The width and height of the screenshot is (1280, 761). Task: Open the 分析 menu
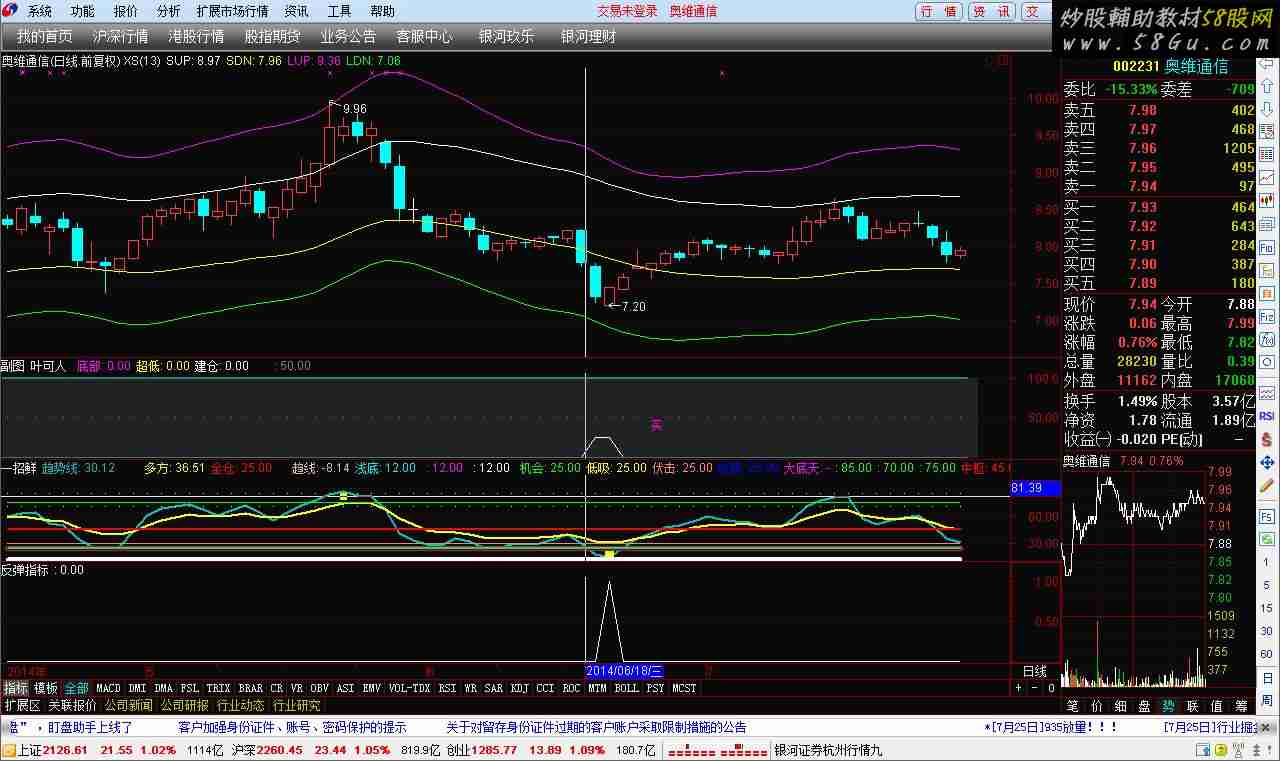pyautogui.click(x=169, y=11)
